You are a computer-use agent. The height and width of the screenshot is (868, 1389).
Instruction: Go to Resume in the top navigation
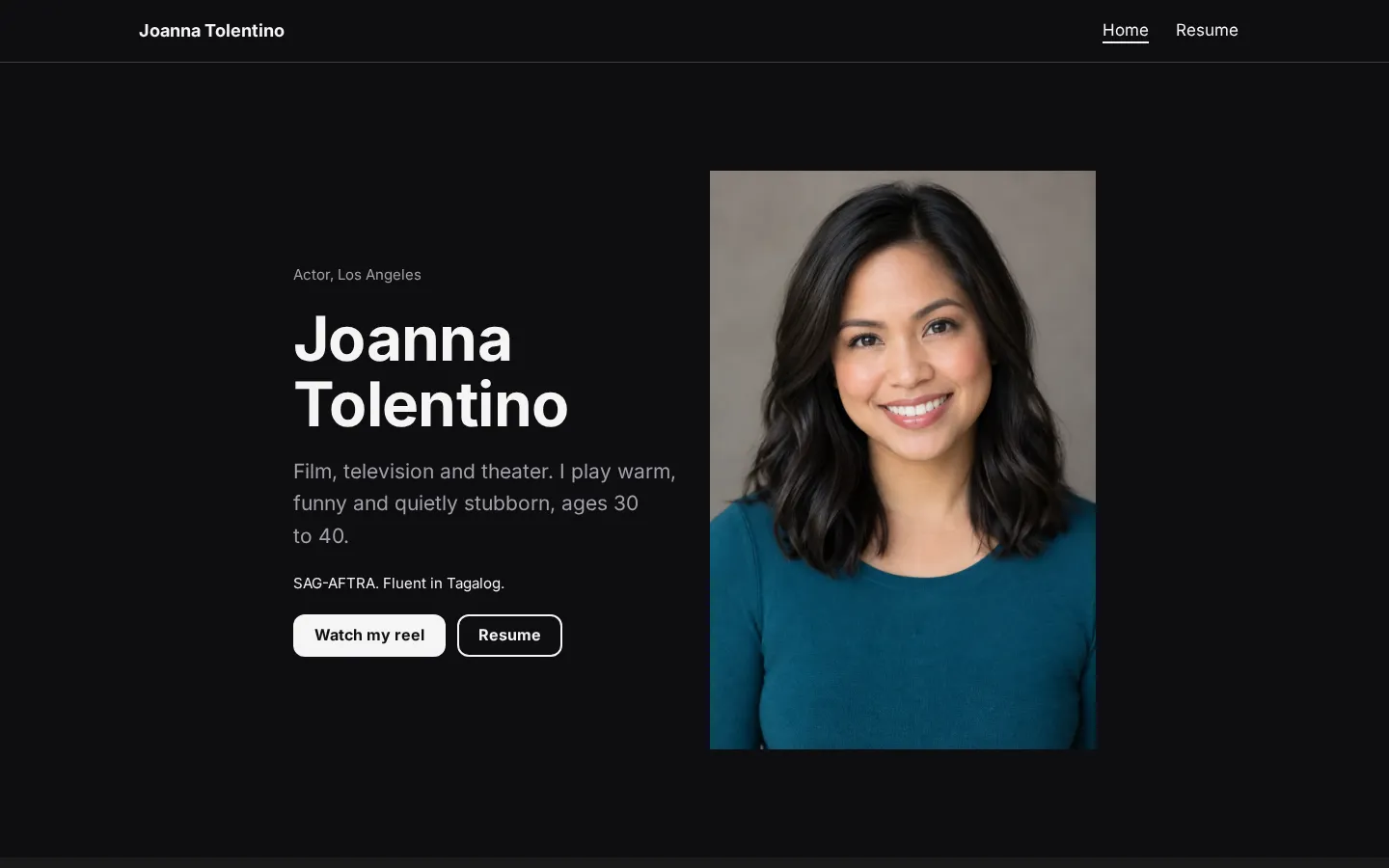coord(1207,31)
